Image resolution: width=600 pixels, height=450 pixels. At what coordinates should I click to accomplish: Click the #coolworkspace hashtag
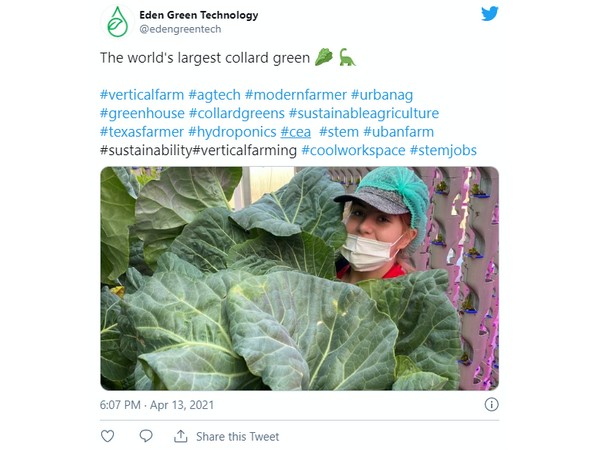[354, 150]
